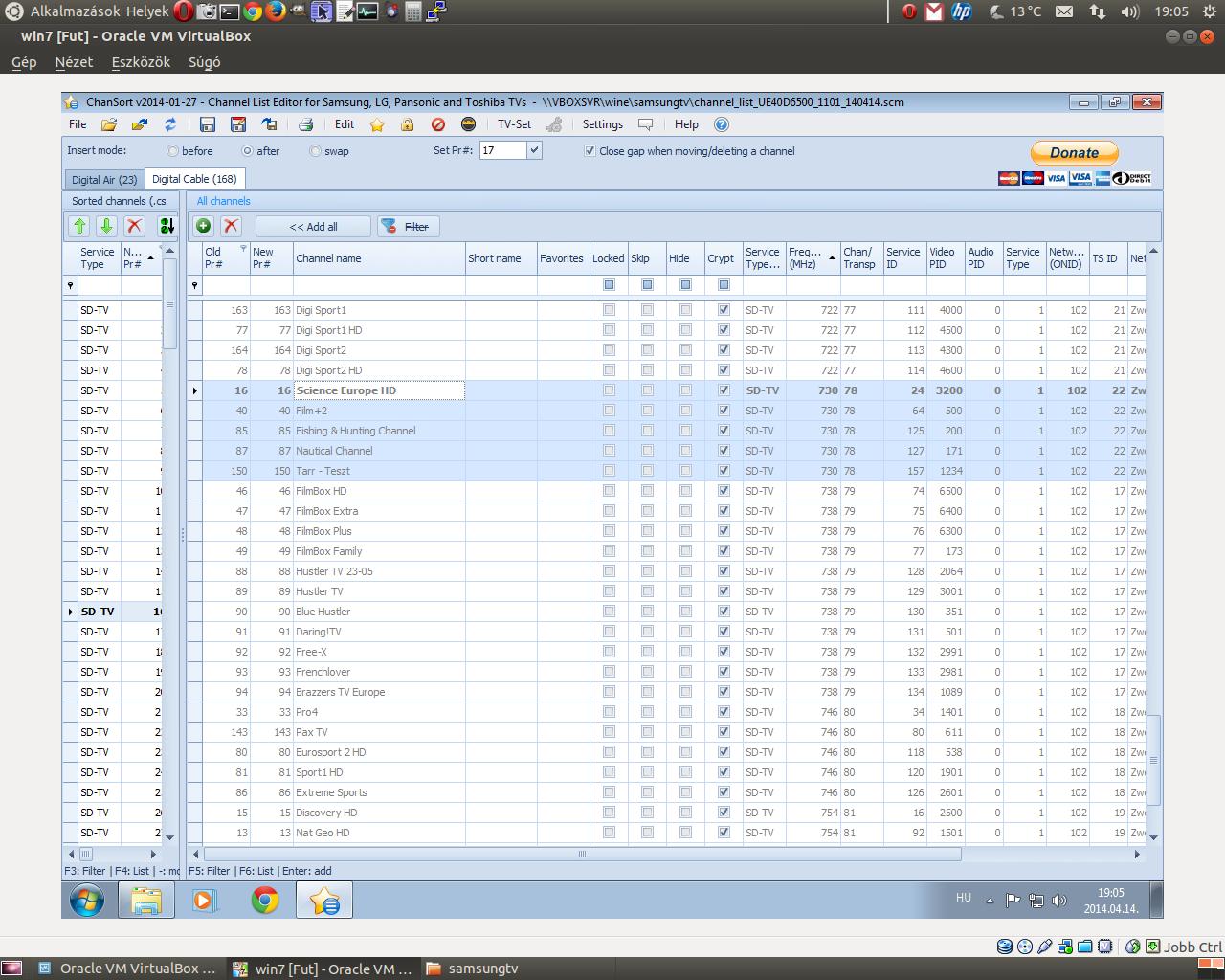Open the Set Pr# dropdown arrow

(x=534, y=150)
